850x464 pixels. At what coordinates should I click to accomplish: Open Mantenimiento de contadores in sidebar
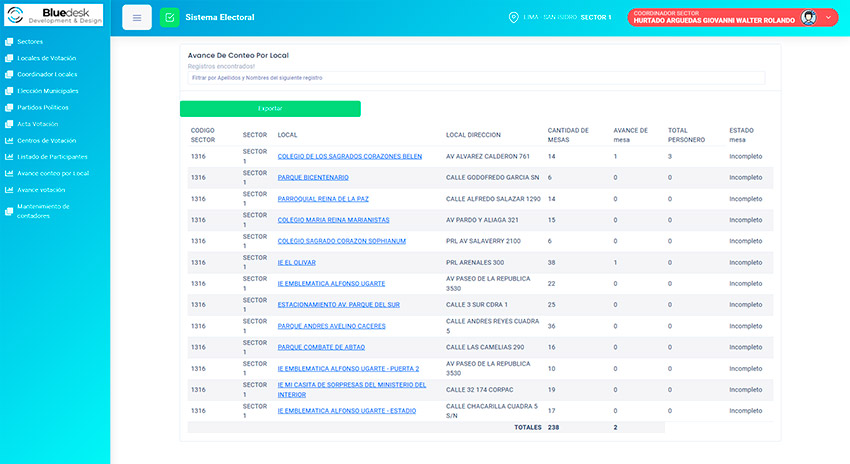(x=43, y=211)
